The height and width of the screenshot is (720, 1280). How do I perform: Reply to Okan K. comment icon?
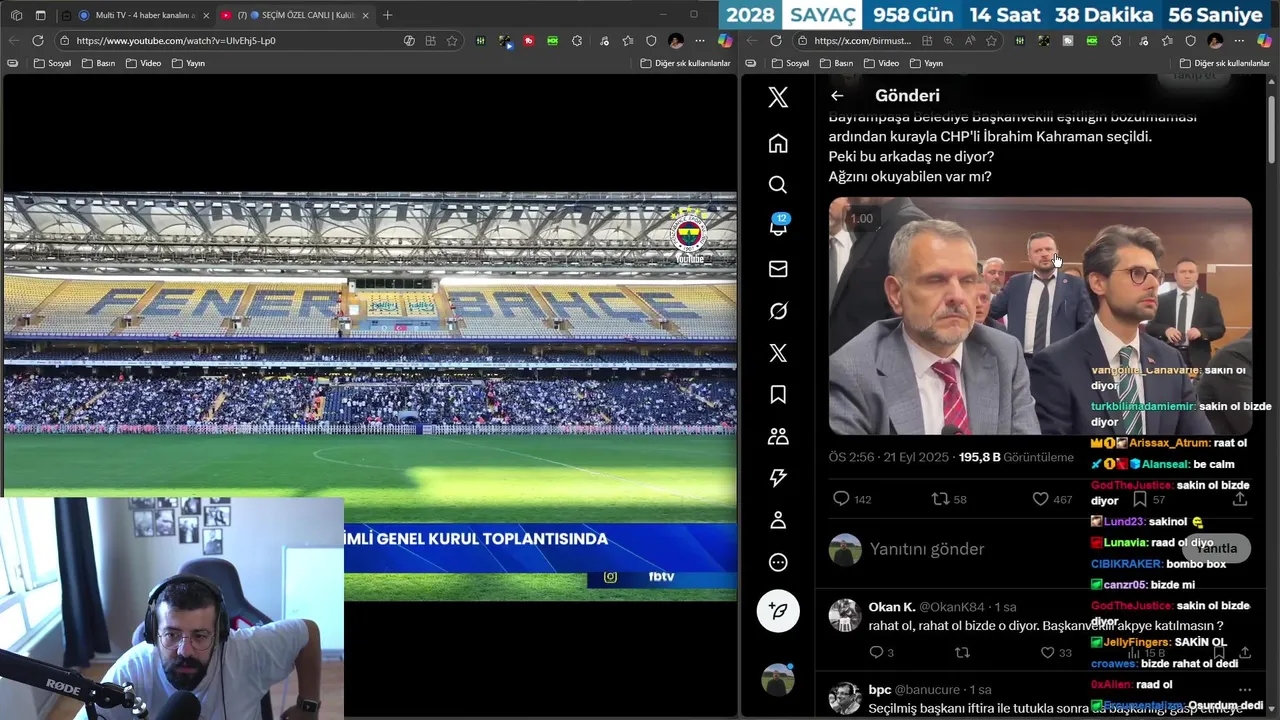[881, 652]
